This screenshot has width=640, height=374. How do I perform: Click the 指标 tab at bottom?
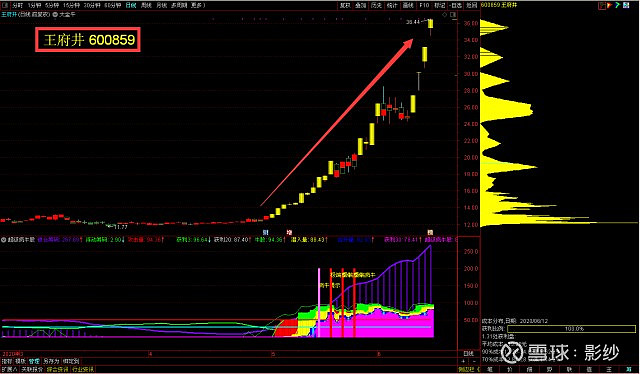[7, 361]
